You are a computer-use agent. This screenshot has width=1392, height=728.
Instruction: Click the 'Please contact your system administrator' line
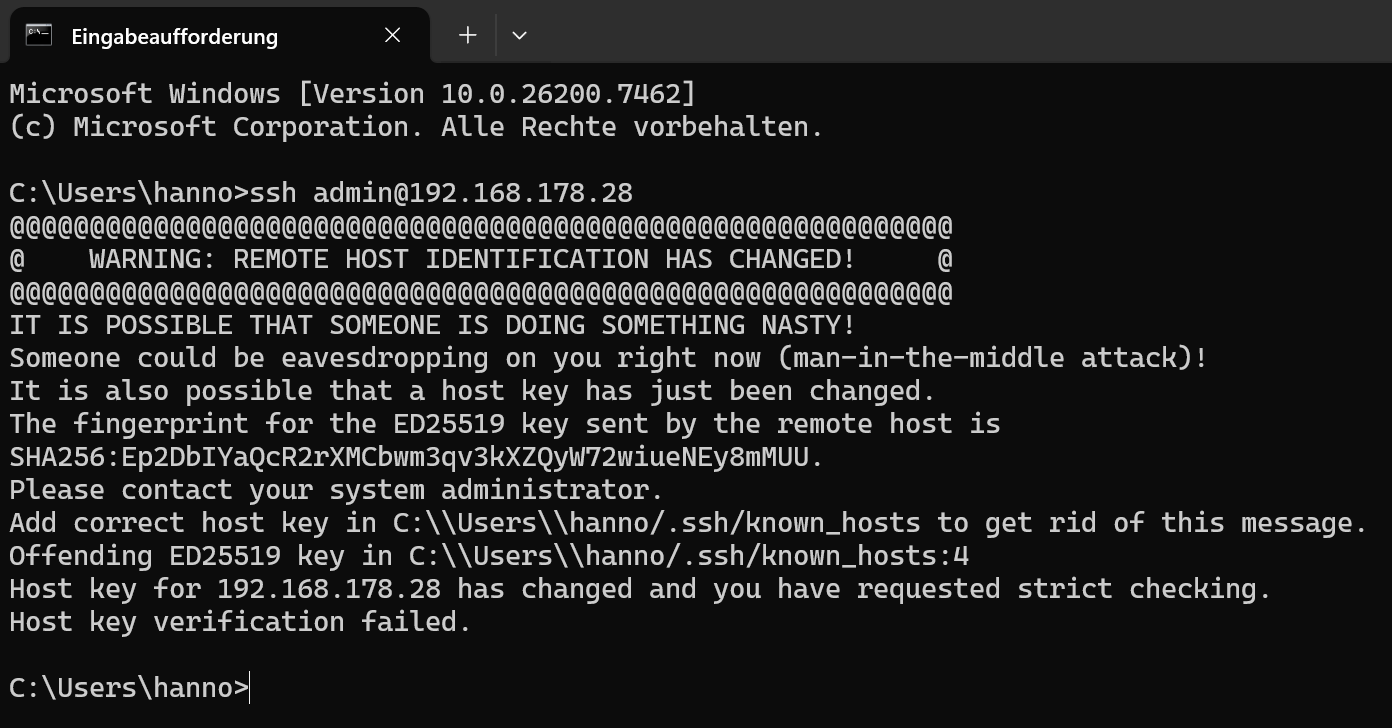pyautogui.click(x=336, y=490)
